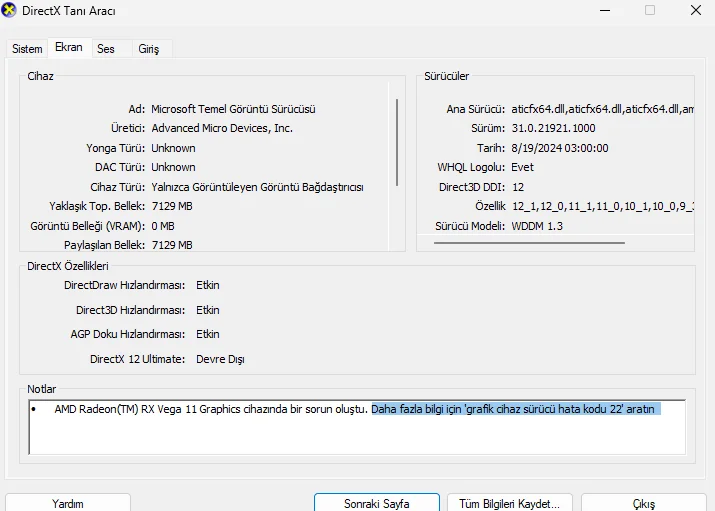Click the 'DirectX 12 Ultimate:' label
This screenshot has width=715, height=511.
click(x=137, y=360)
